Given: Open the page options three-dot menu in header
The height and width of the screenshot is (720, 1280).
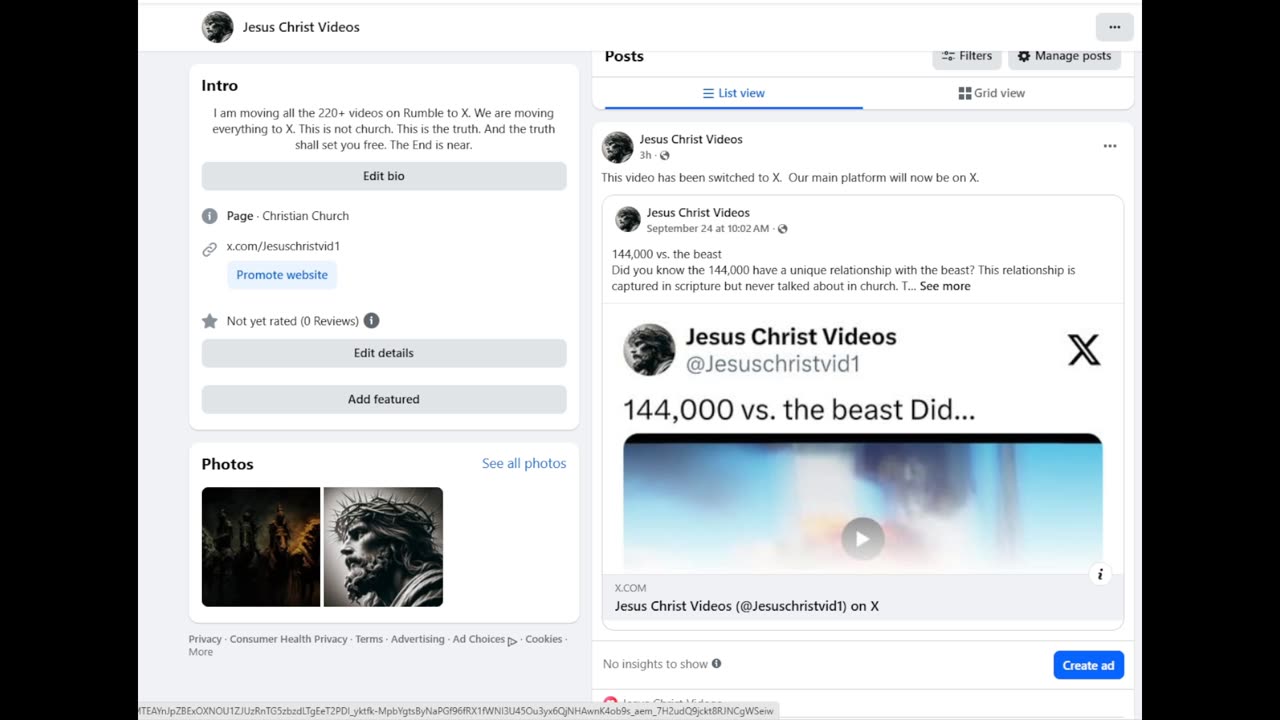Looking at the screenshot, I should [x=1114, y=27].
